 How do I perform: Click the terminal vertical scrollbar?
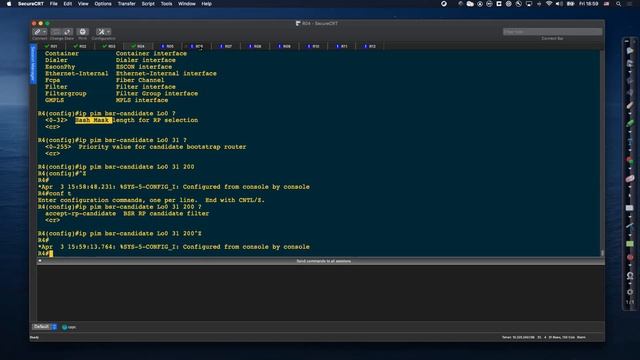(602, 153)
